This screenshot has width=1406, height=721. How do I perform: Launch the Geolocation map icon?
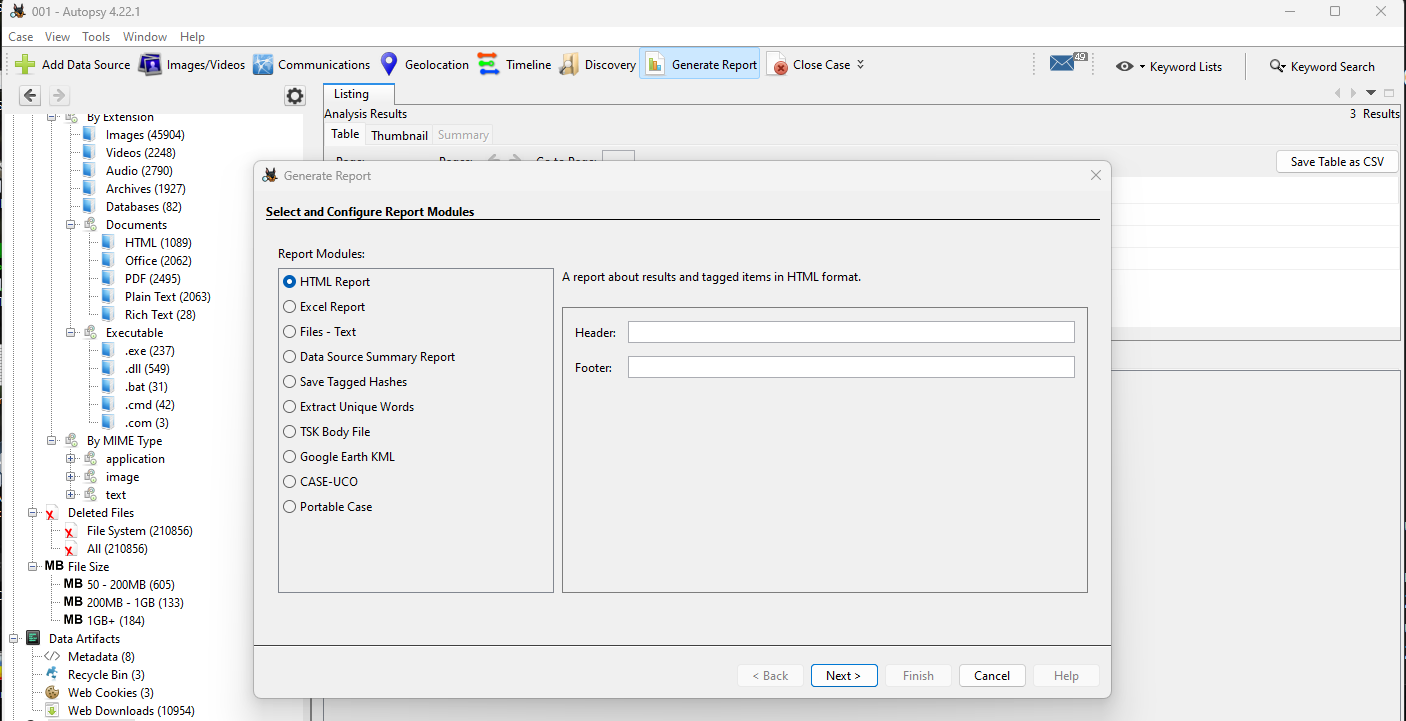[390, 65]
